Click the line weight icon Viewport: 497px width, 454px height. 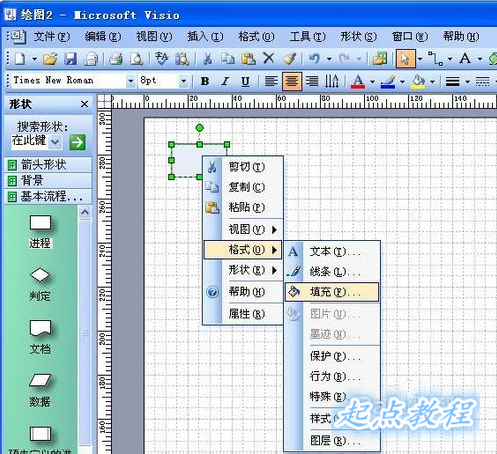tap(452, 81)
